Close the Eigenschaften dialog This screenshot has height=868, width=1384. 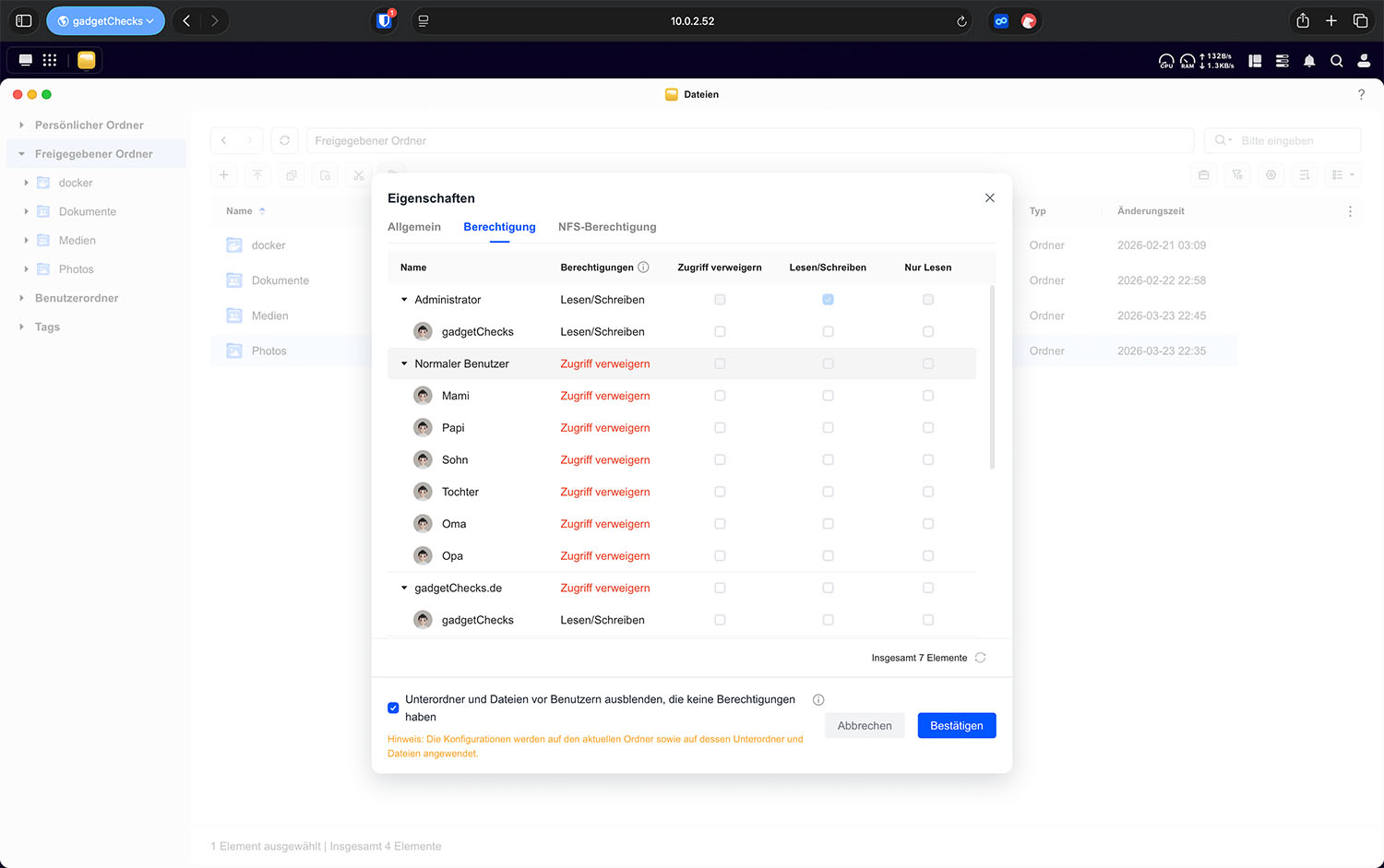coord(989,198)
